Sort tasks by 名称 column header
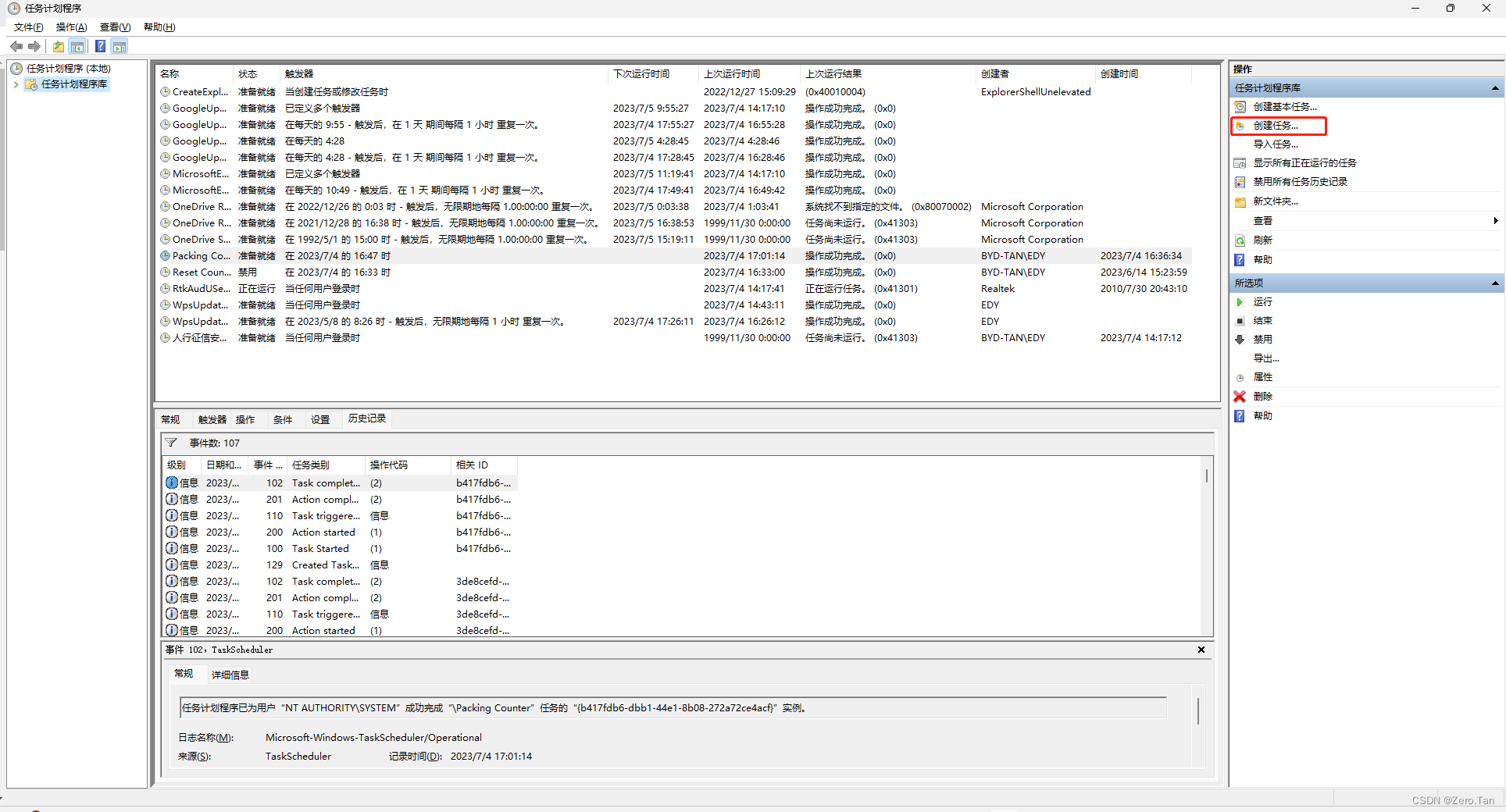 (194, 74)
